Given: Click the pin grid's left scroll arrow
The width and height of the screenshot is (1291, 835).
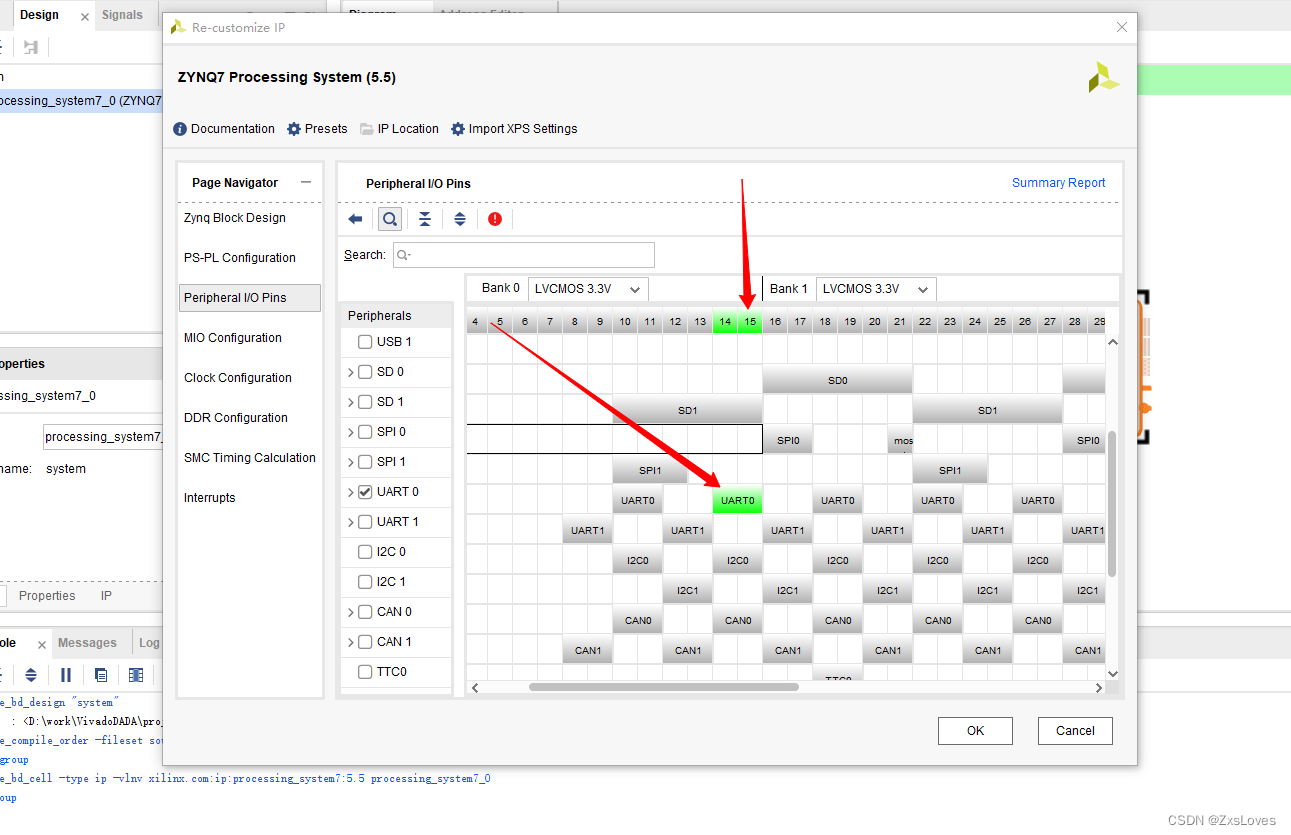Looking at the screenshot, I should pyautogui.click(x=475, y=688).
